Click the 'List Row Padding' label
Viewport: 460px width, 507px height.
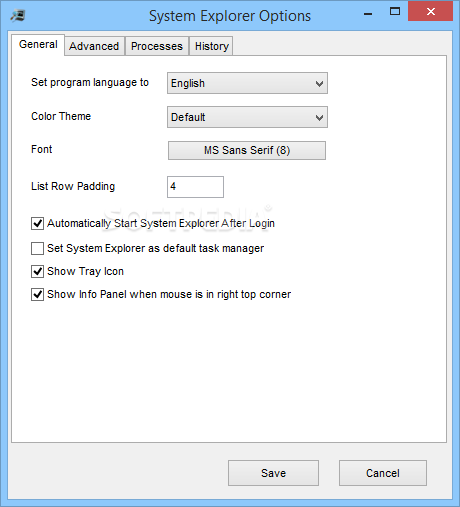pyautogui.click(x=73, y=186)
